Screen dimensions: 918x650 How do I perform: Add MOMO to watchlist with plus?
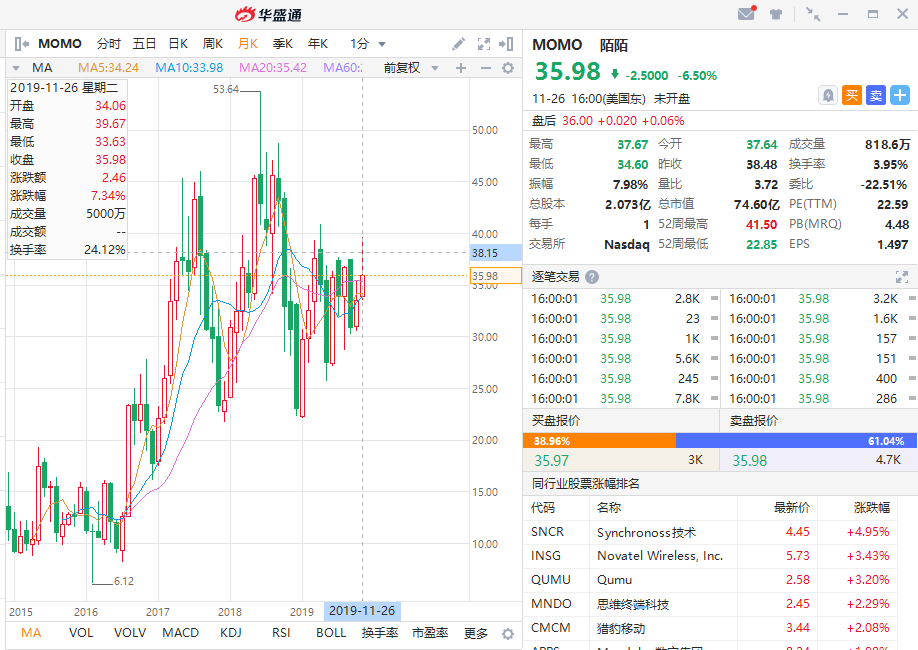coord(899,95)
